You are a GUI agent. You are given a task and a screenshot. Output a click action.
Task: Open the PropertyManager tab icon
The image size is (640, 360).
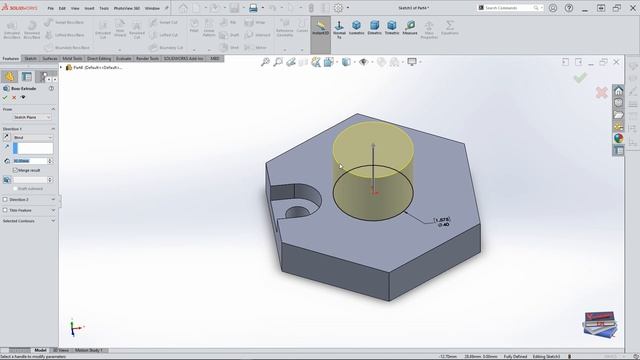[x=27, y=76]
